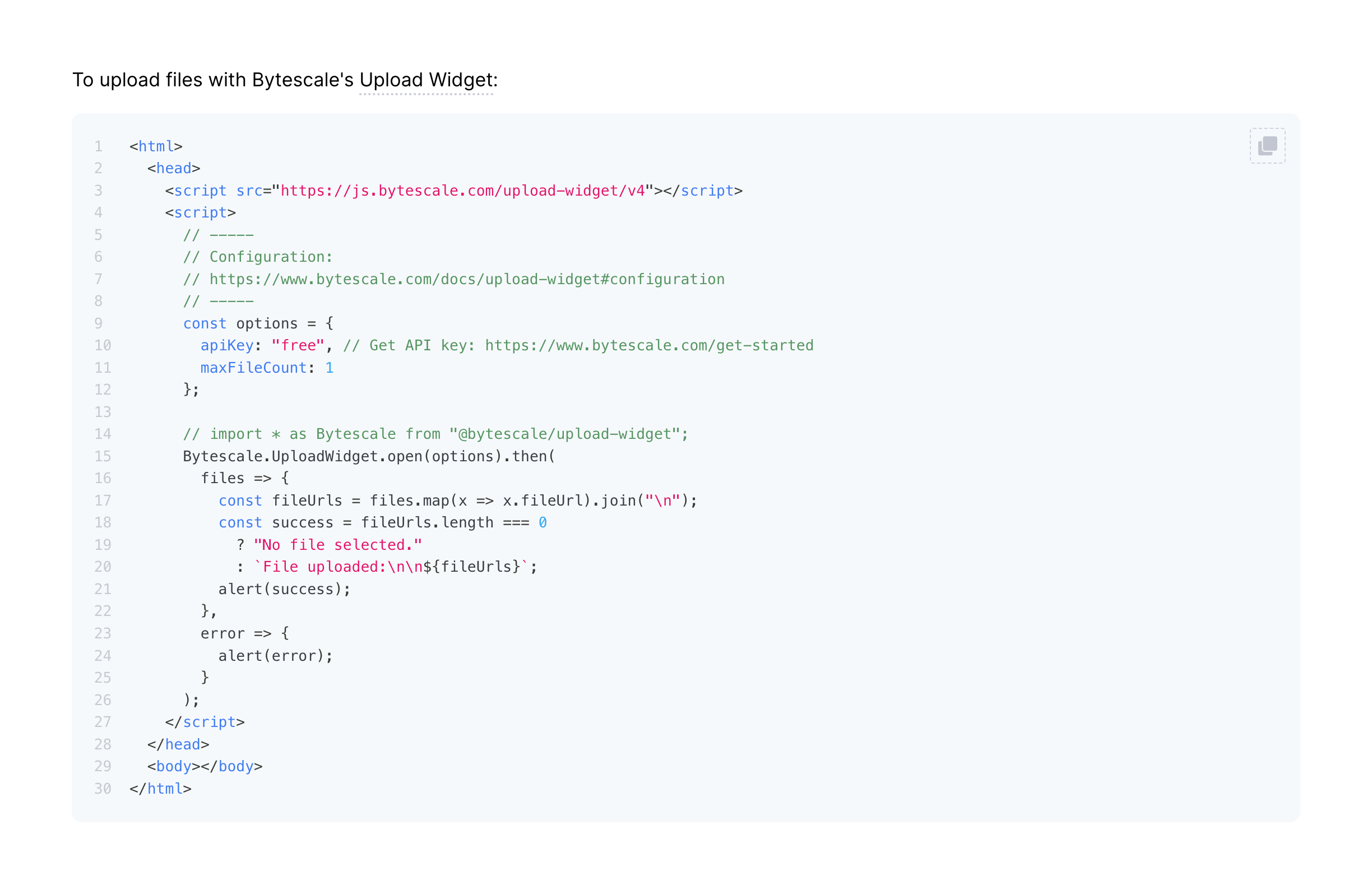The image size is (1372, 894).
Task: Click the get-started URL in the comment
Action: coord(648,346)
